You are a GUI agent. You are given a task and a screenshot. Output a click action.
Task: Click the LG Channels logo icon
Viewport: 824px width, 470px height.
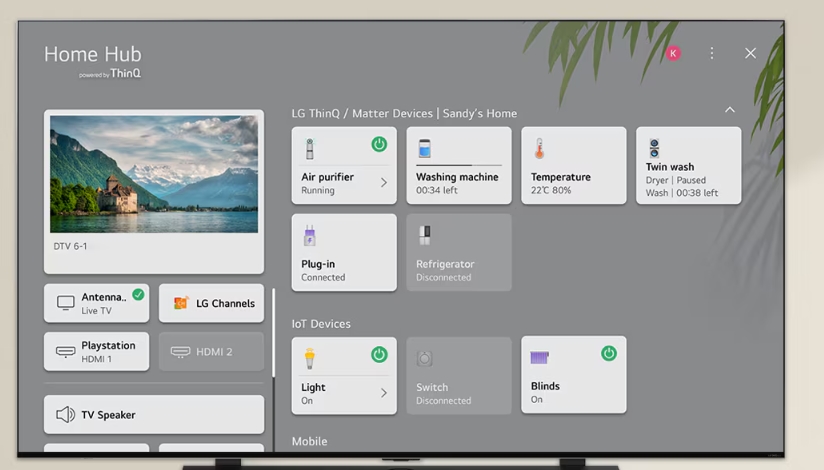click(181, 303)
